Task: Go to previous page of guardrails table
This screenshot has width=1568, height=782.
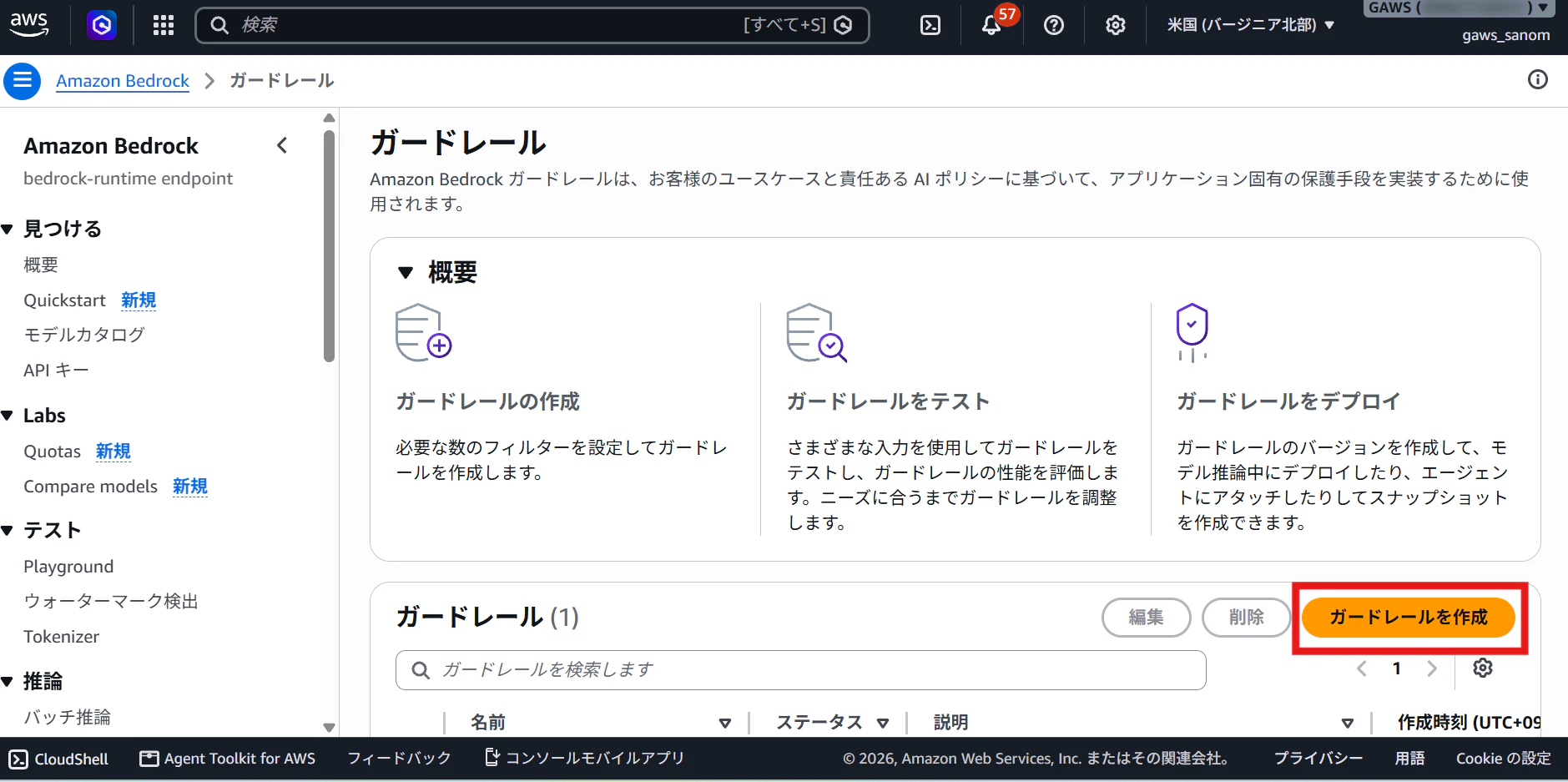Action: pos(1362,668)
